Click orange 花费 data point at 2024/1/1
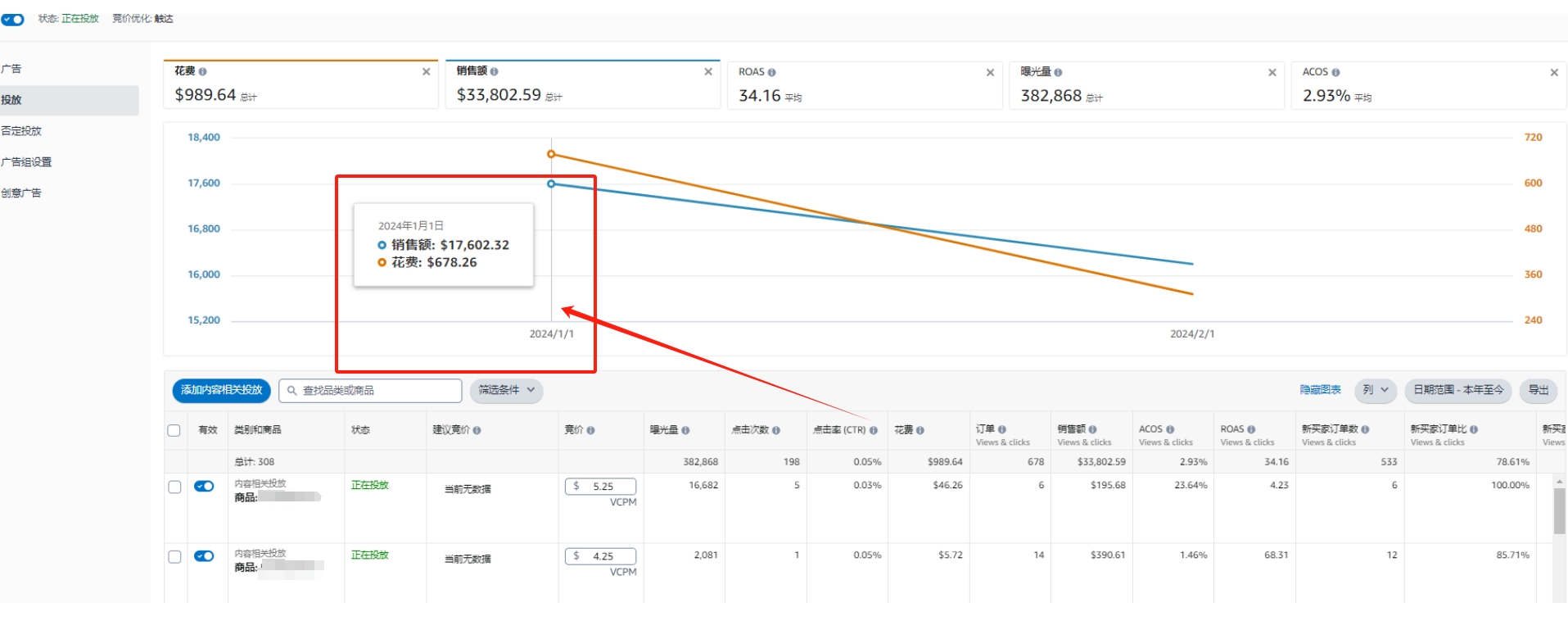1568x630 pixels. [551, 154]
